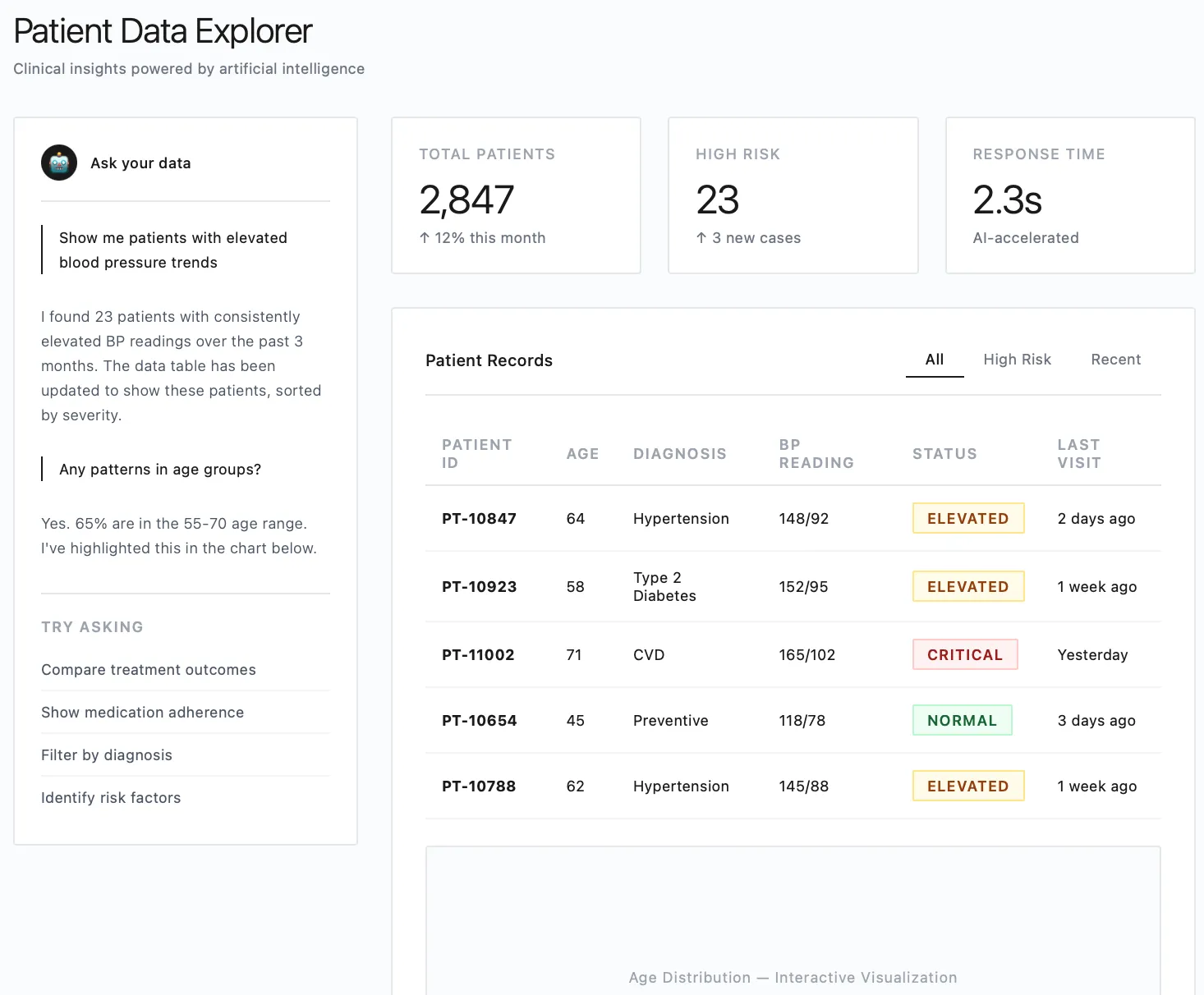
Task: Click 'Compare treatment outcomes' suggestion
Action: [x=149, y=670]
